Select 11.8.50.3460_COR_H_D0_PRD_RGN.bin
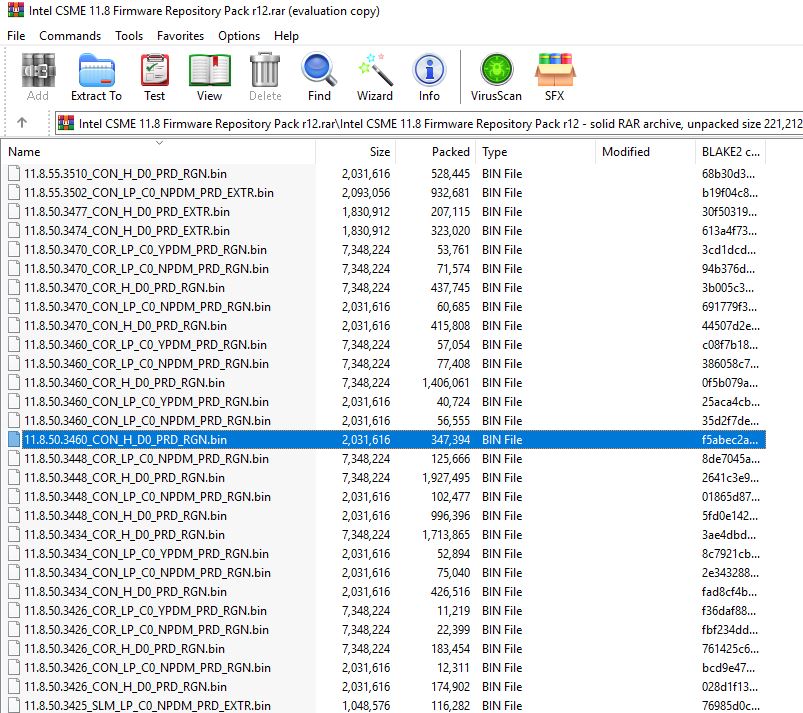The height and width of the screenshot is (713, 803). [x=124, y=383]
